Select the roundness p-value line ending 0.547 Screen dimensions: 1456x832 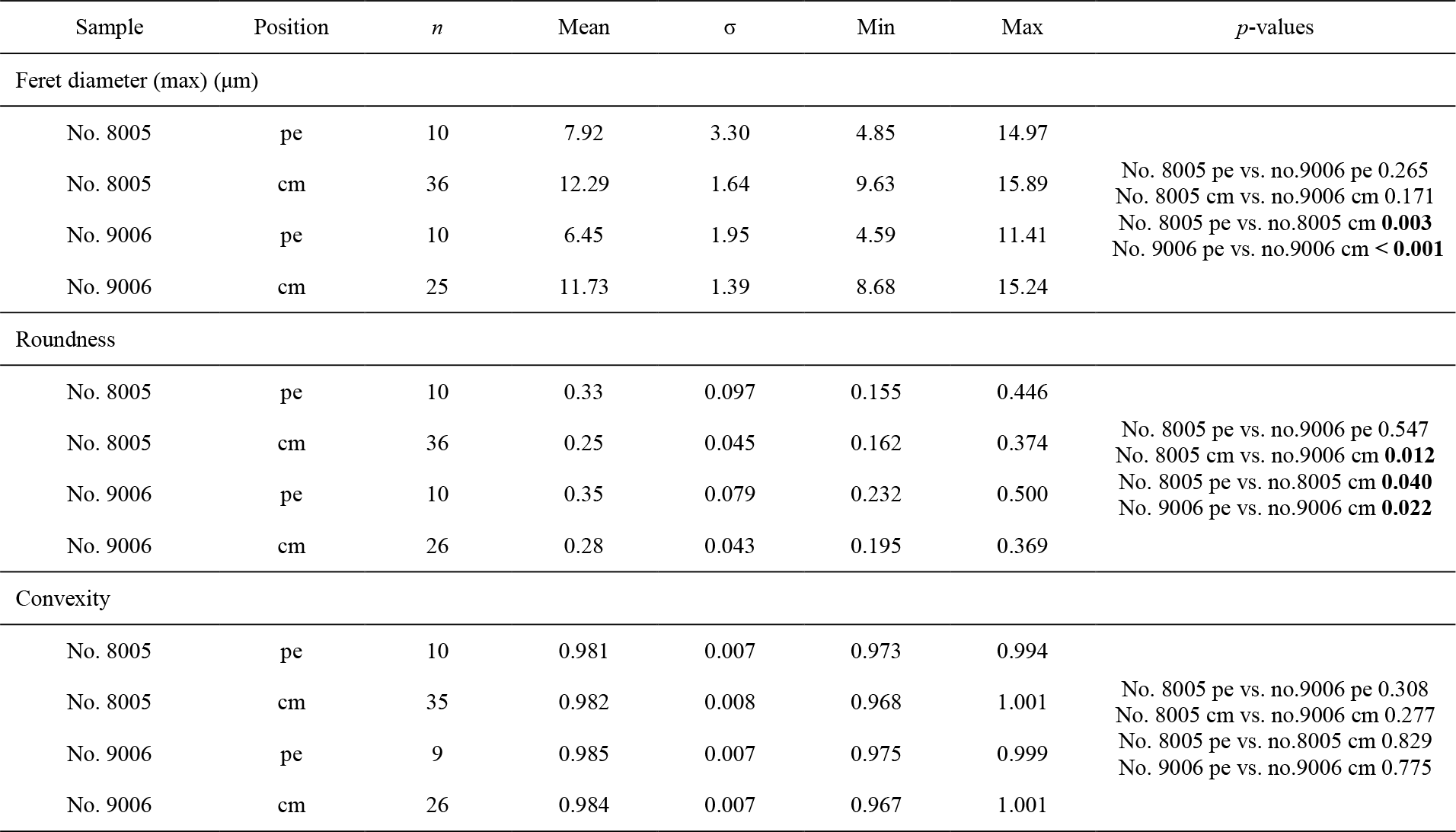pyautogui.click(x=1275, y=429)
